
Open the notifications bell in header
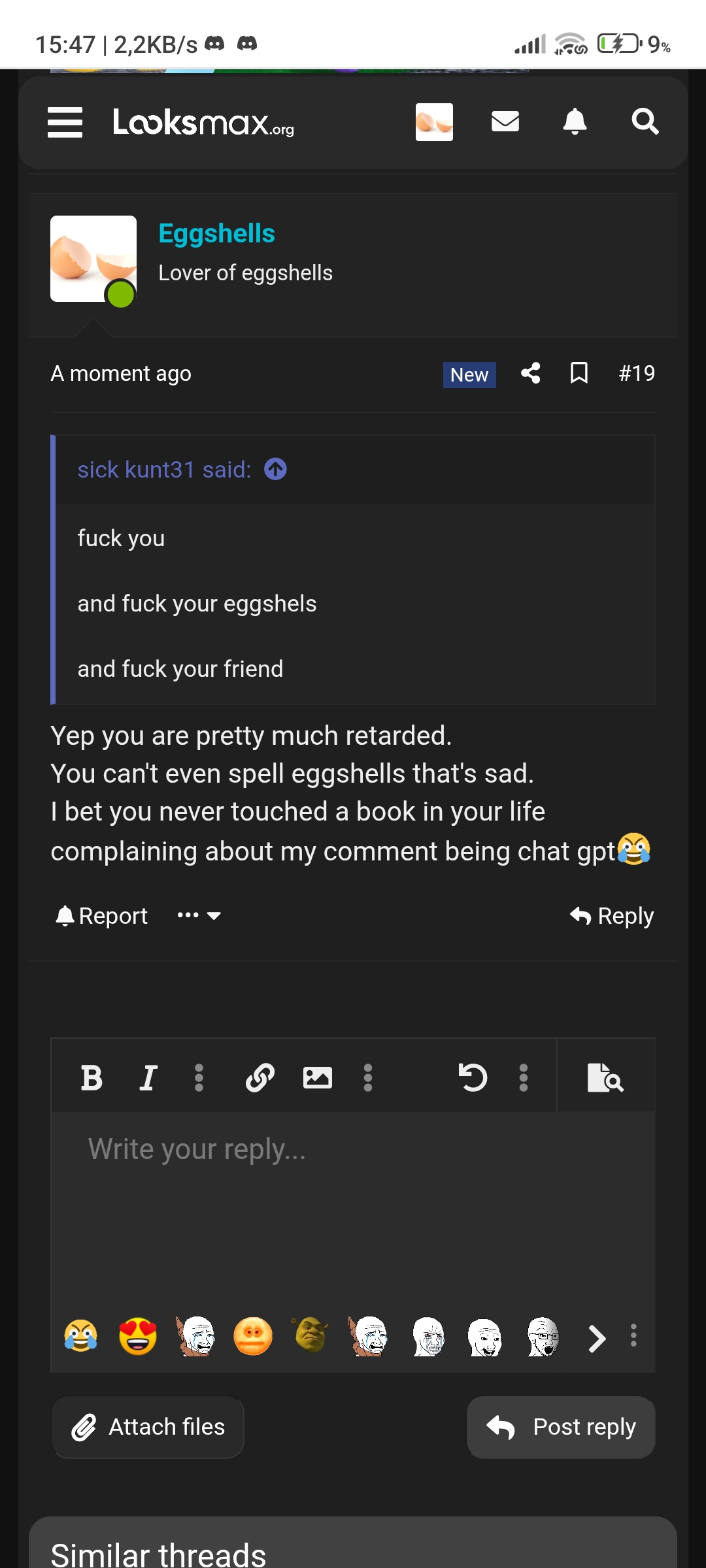click(x=575, y=122)
